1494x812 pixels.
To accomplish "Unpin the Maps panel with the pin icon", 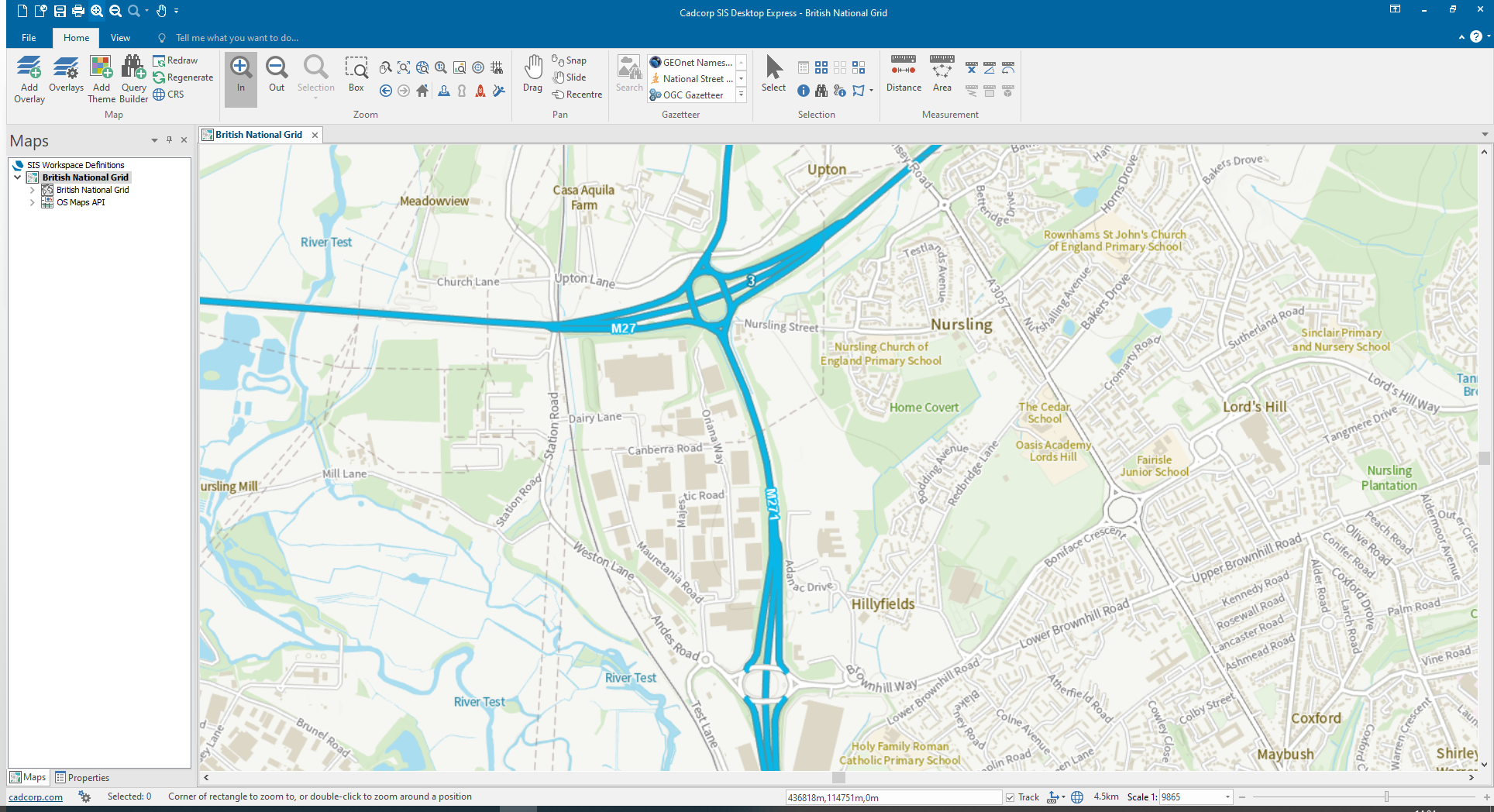I will click(x=169, y=139).
